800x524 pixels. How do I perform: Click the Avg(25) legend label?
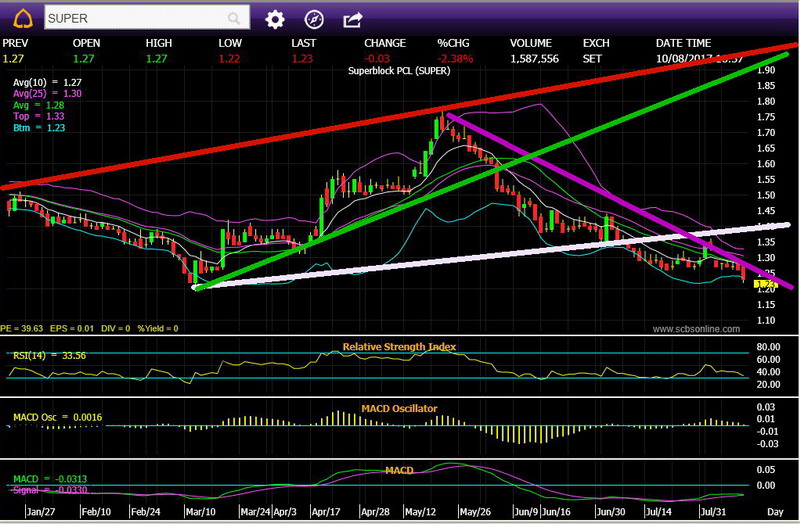coord(30,93)
